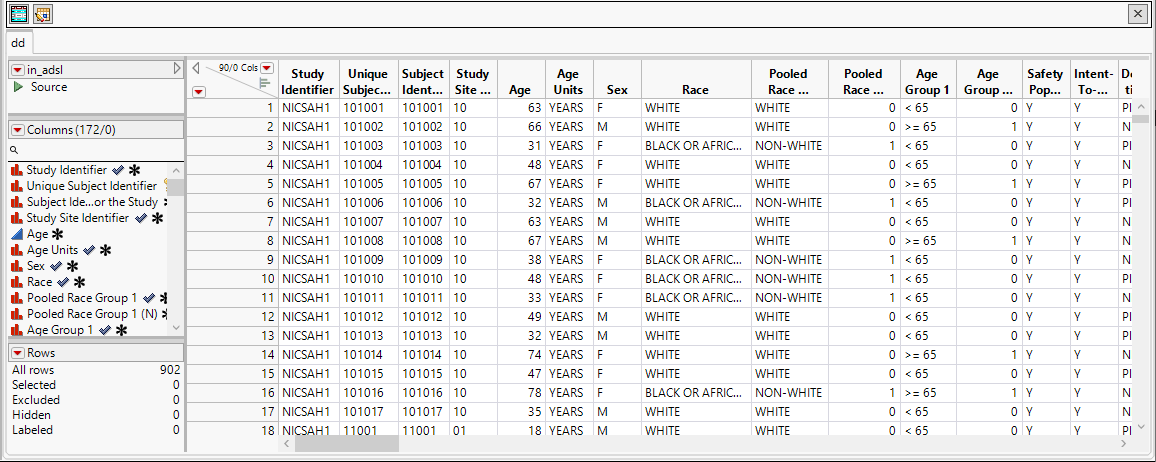The height and width of the screenshot is (462, 1156).
Task: Click the asterisk icon next to Race
Action: click(80, 282)
